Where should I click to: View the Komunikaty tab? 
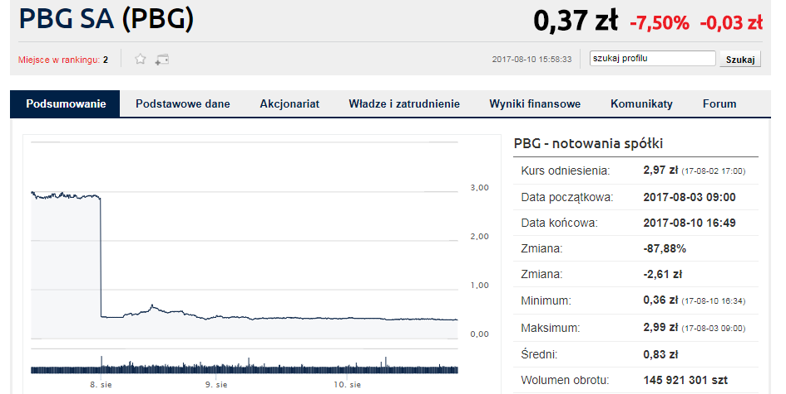641,104
